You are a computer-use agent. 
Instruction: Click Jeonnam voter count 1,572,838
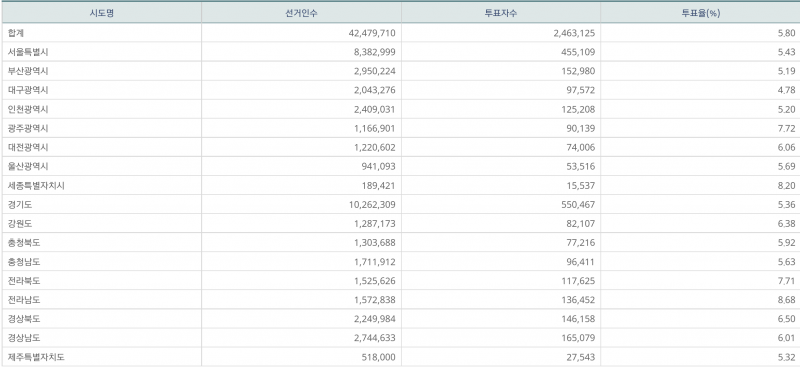(374, 300)
